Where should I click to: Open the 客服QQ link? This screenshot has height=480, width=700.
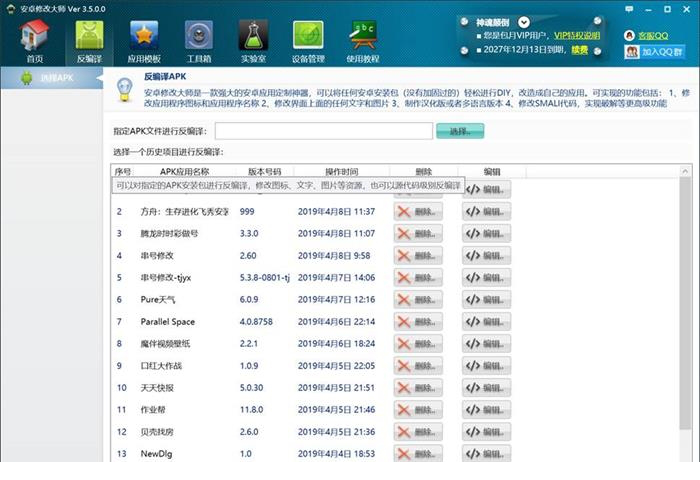coord(653,36)
